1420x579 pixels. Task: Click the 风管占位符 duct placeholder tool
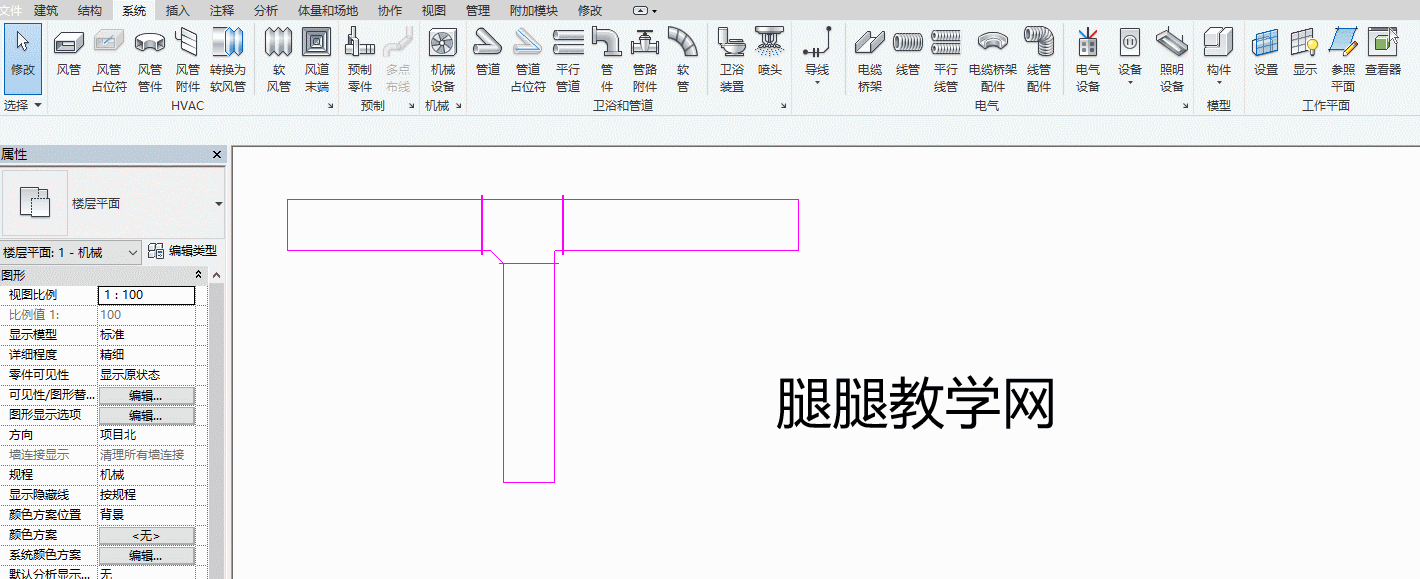tap(109, 59)
